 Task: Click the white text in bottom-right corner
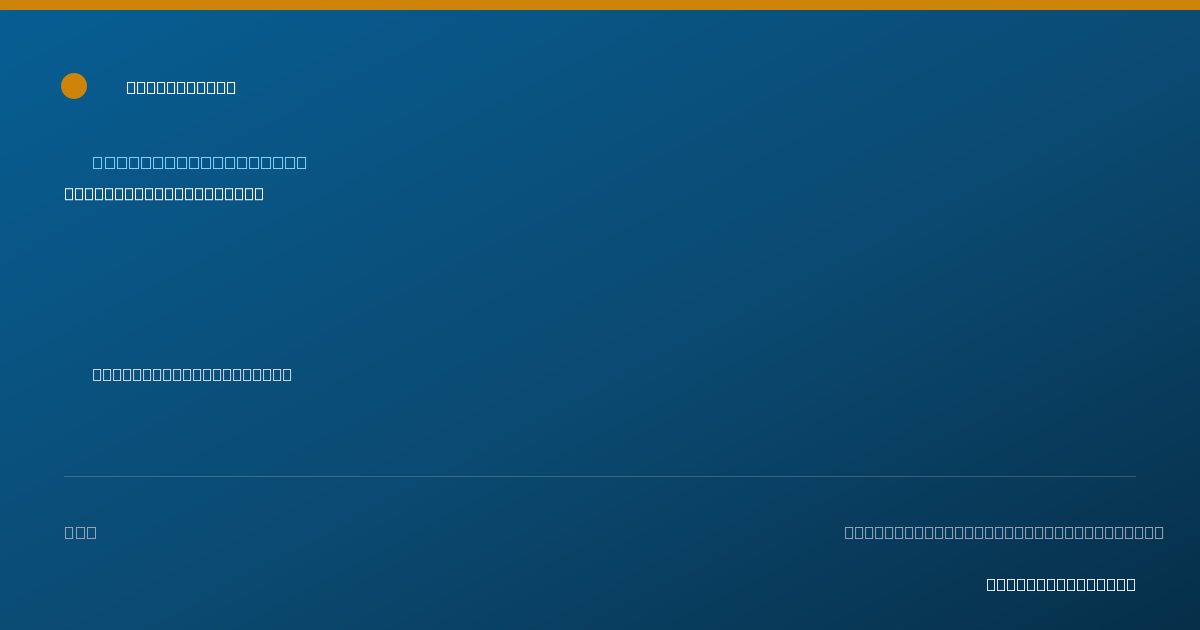[1061, 584]
